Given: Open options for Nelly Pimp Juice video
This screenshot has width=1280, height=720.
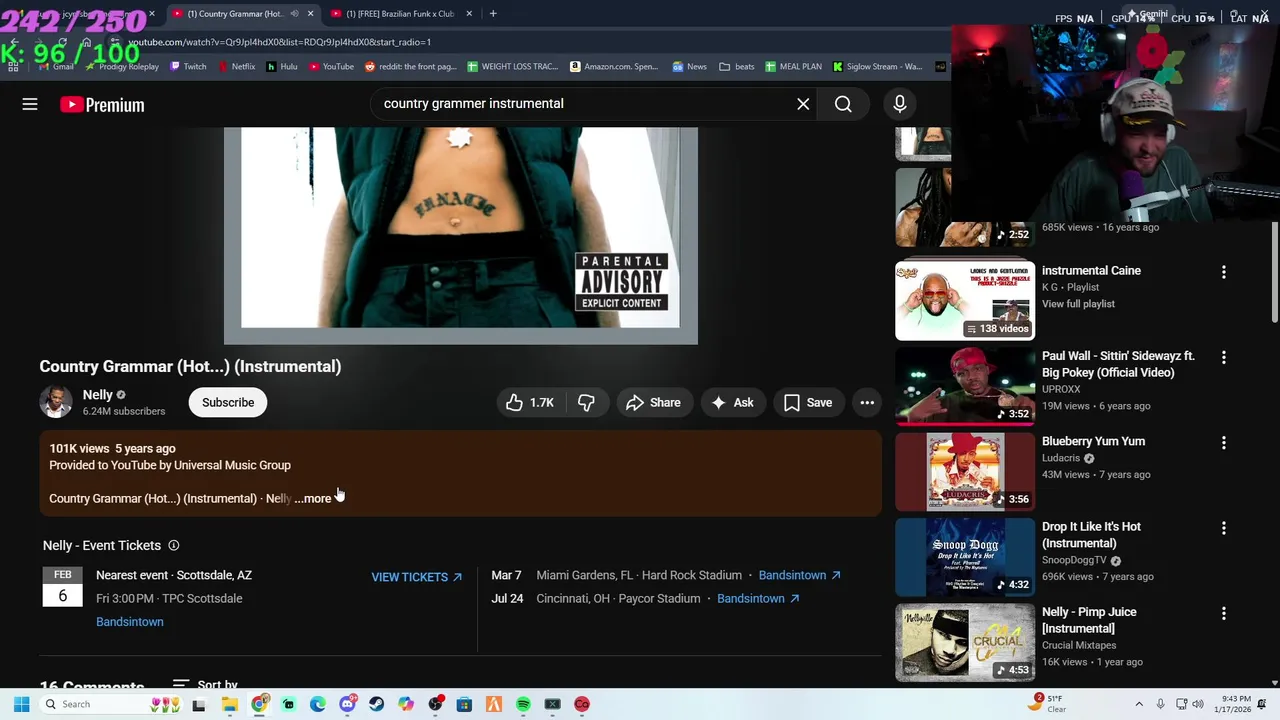Looking at the screenshot, I should pyautogui.click(x=1223, y=613).
